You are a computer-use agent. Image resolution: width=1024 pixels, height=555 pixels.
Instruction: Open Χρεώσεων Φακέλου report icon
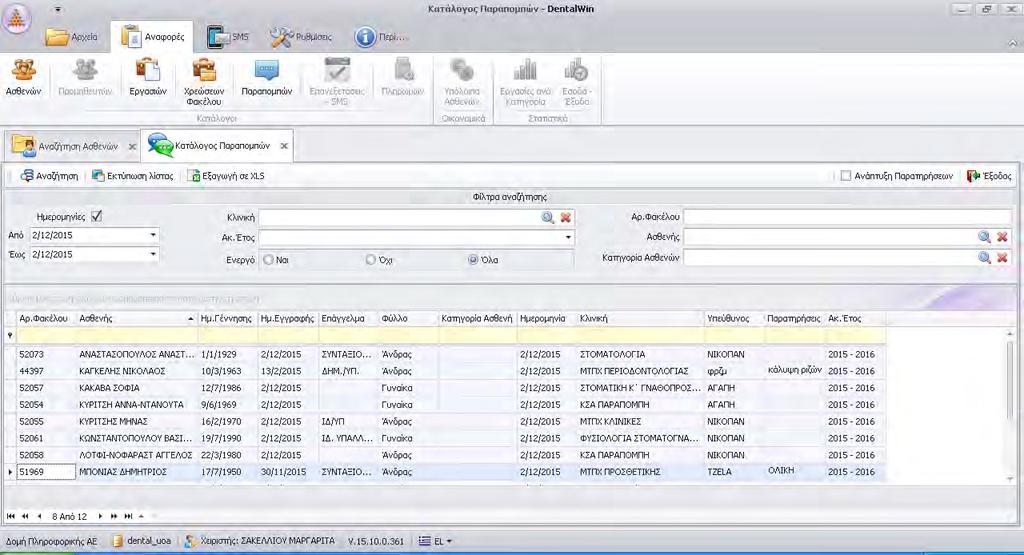204,82
